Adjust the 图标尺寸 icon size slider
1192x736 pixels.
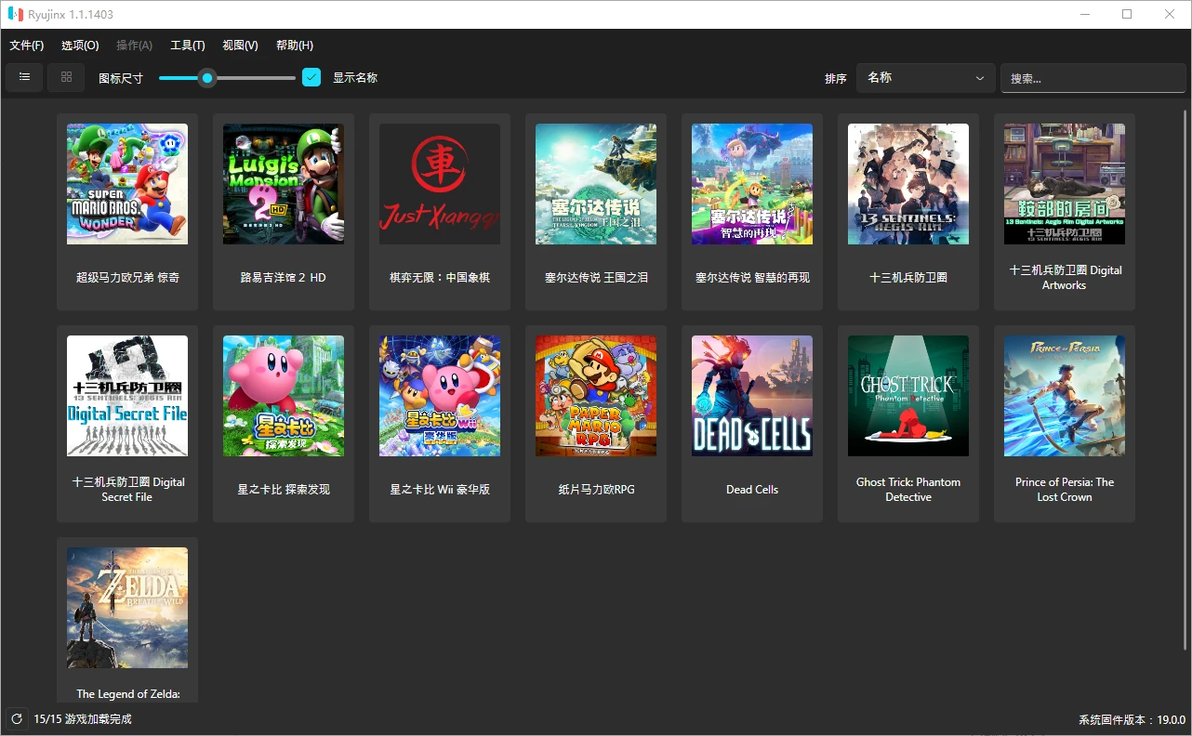coord(227,78)
